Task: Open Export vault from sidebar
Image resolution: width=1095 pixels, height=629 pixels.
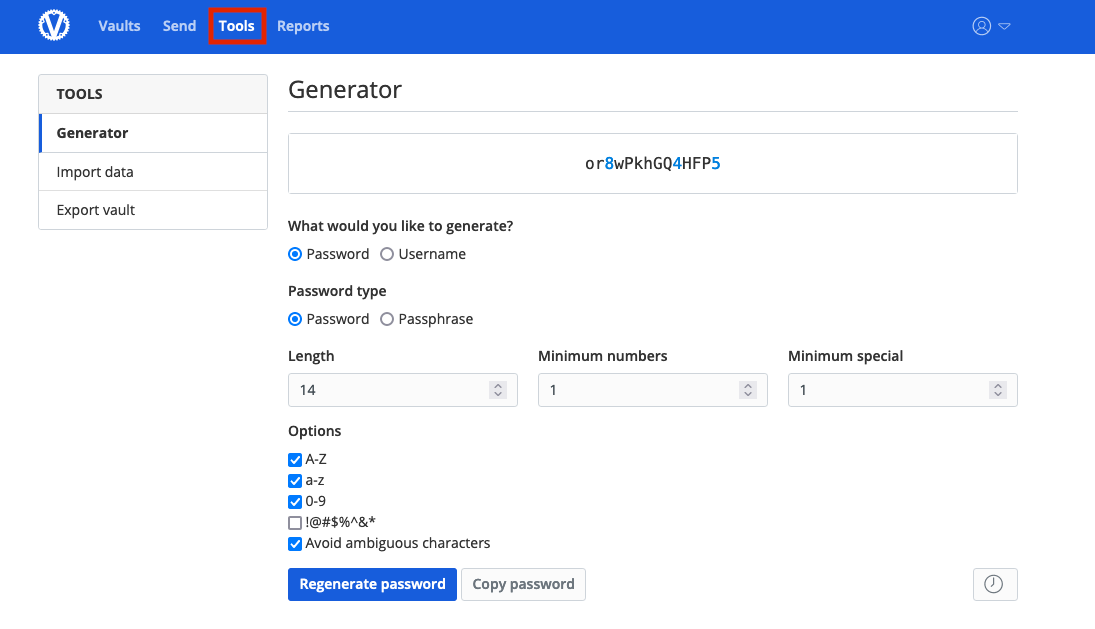Action: point(96,210)
